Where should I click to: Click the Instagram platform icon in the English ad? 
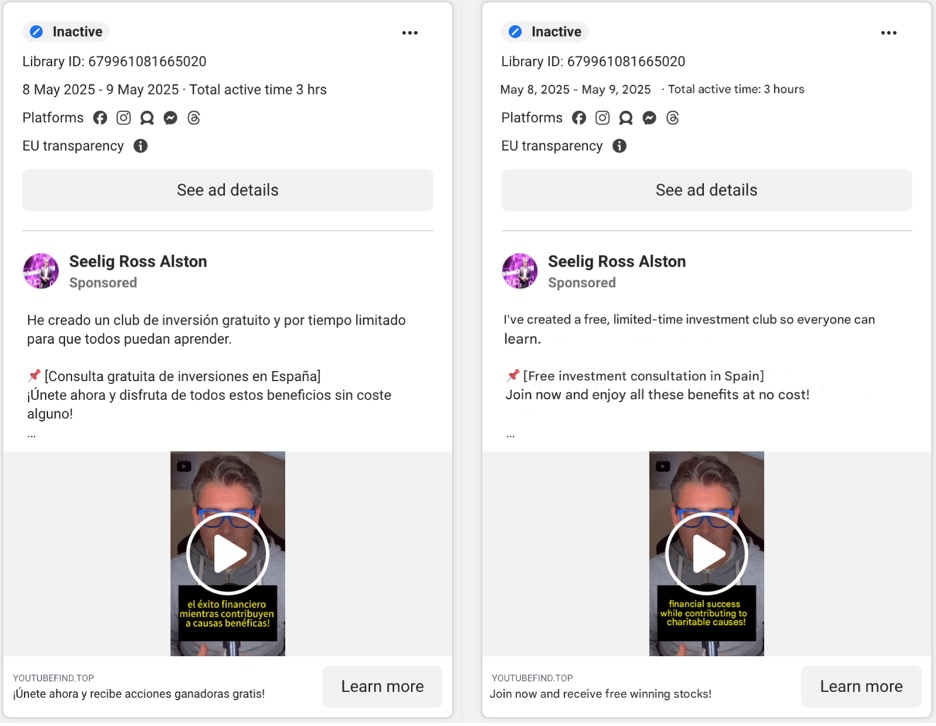point(603,118)
